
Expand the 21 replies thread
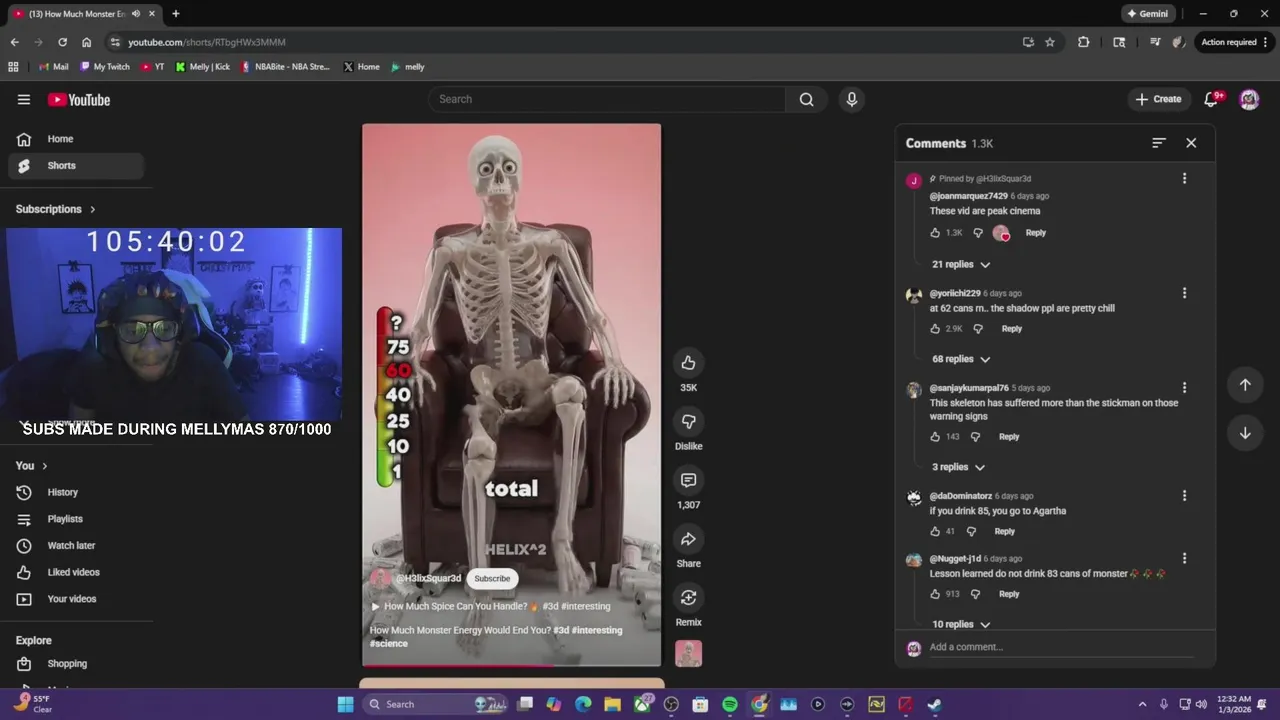pyautogui.click(x=961, y=265)
